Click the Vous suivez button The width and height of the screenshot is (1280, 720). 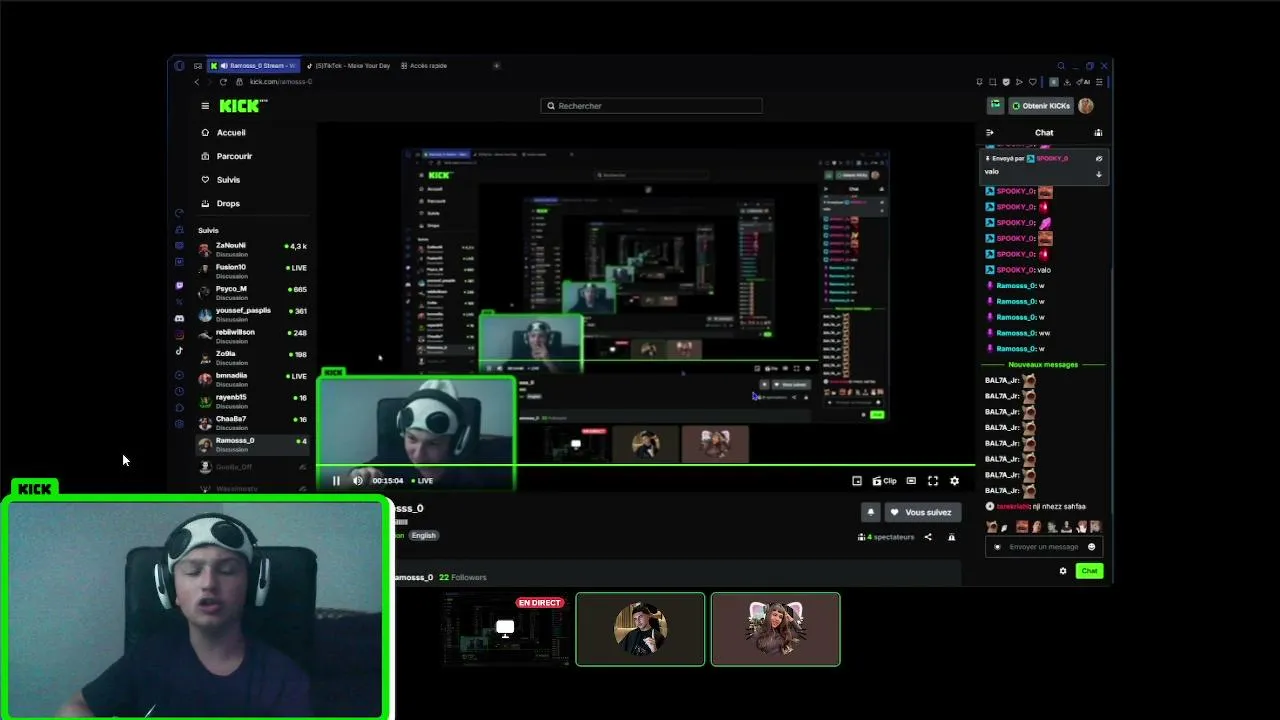click(922, 512)
